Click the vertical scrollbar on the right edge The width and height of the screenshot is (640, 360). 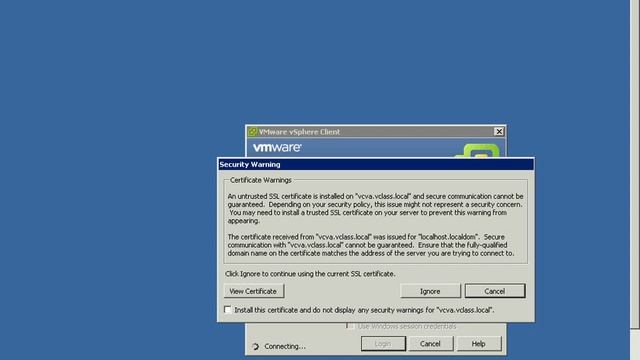[x=635, y=163]
